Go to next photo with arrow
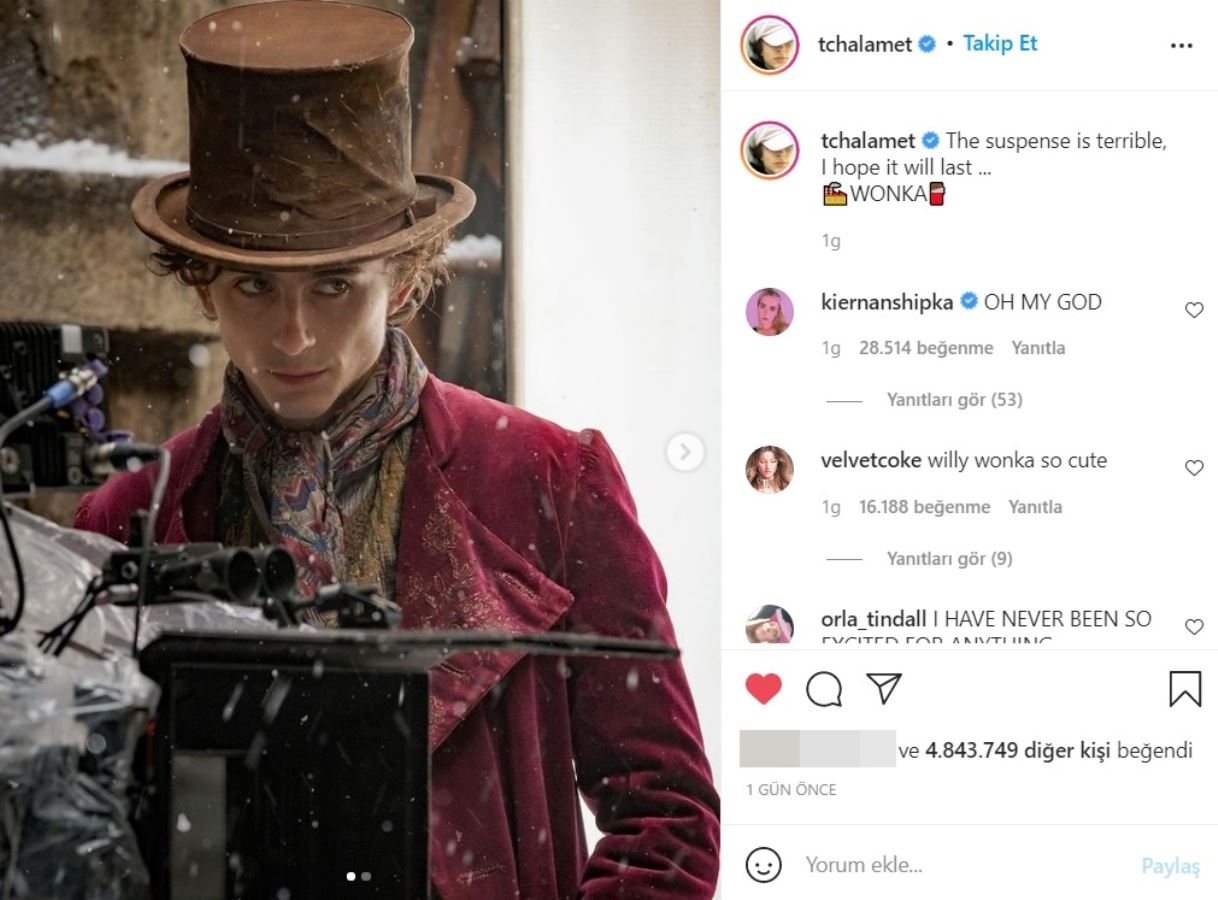The width and height of the screenshot is (1218, 900). pos(685,452)
